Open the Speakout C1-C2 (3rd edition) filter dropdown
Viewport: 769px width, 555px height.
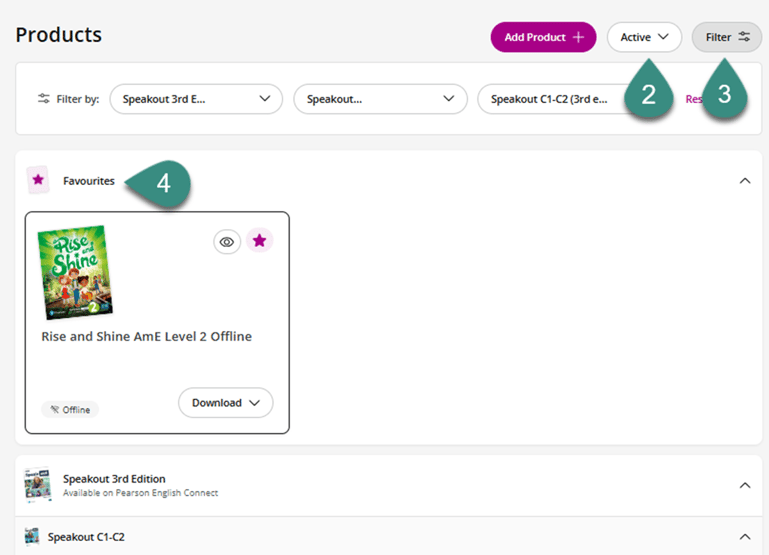(550, 99)
